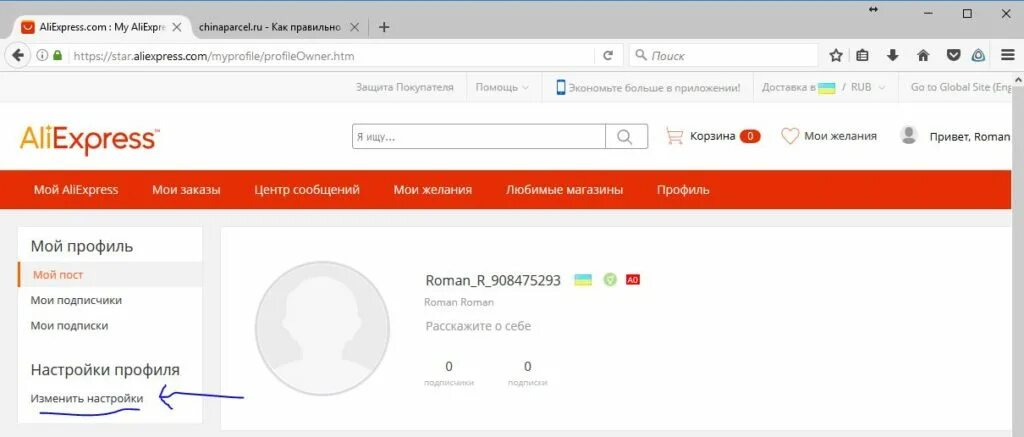The image size is (1024, 437).
Task: Click the flag icon beside the profile name
Action: tap(583, 280)
